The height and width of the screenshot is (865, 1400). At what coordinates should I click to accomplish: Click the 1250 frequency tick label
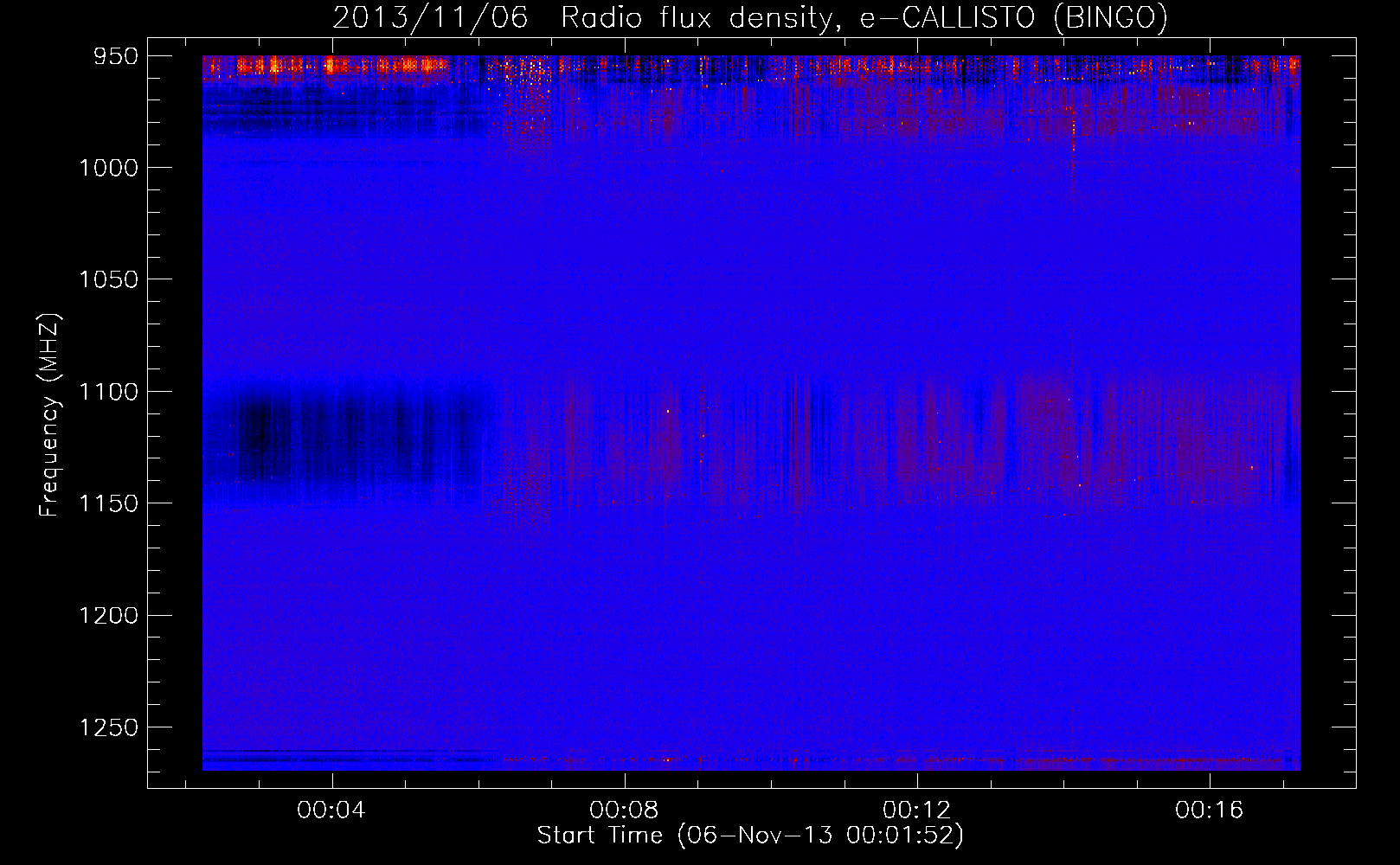(x=108, y=727)
